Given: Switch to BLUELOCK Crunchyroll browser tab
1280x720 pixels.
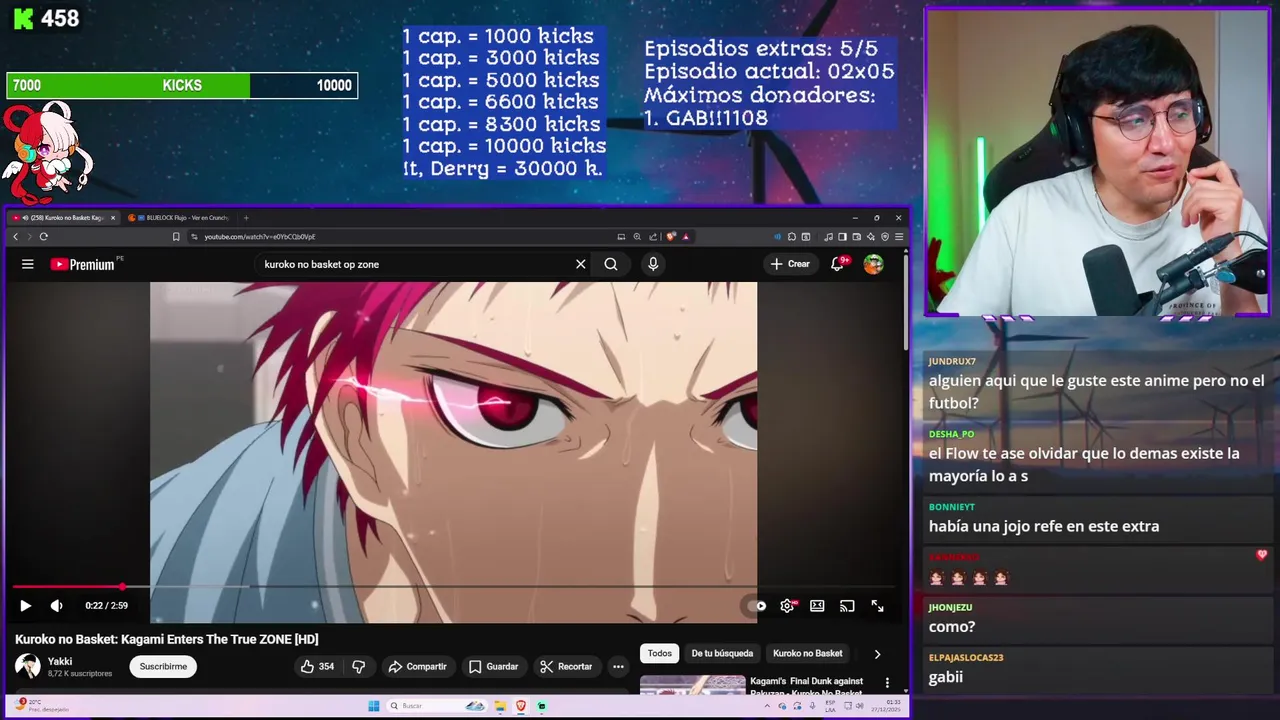Looking at the screenshot, I should (182, 217).
